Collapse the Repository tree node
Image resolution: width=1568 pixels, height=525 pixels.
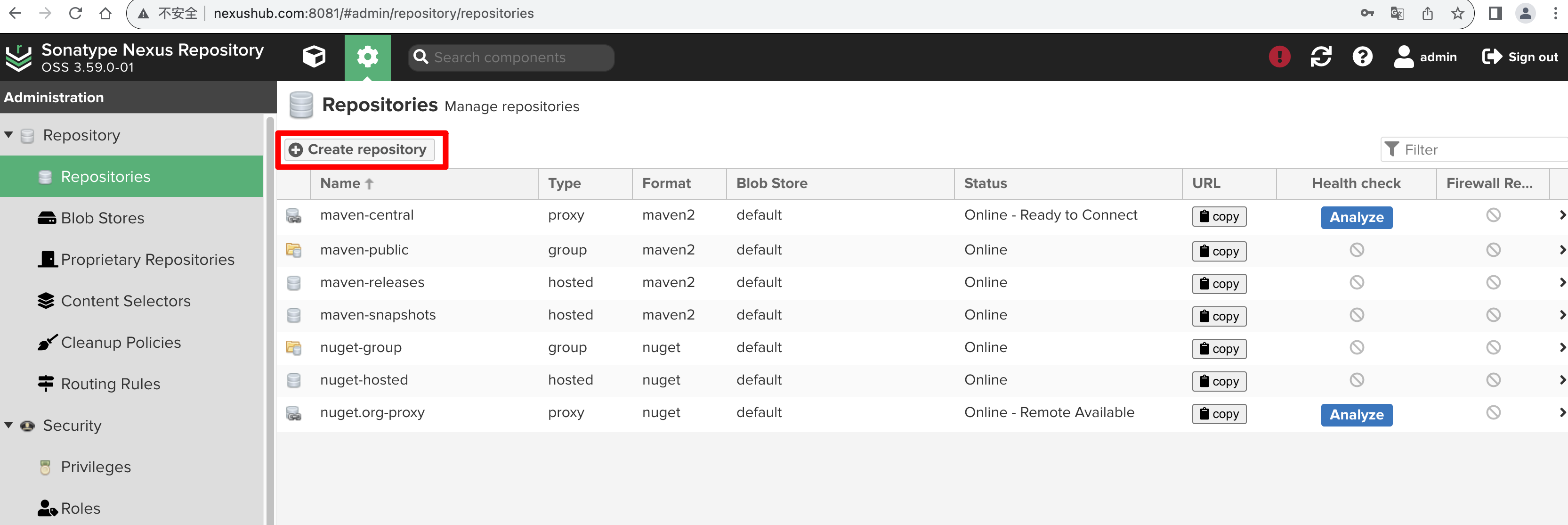(x=8, y=135)
